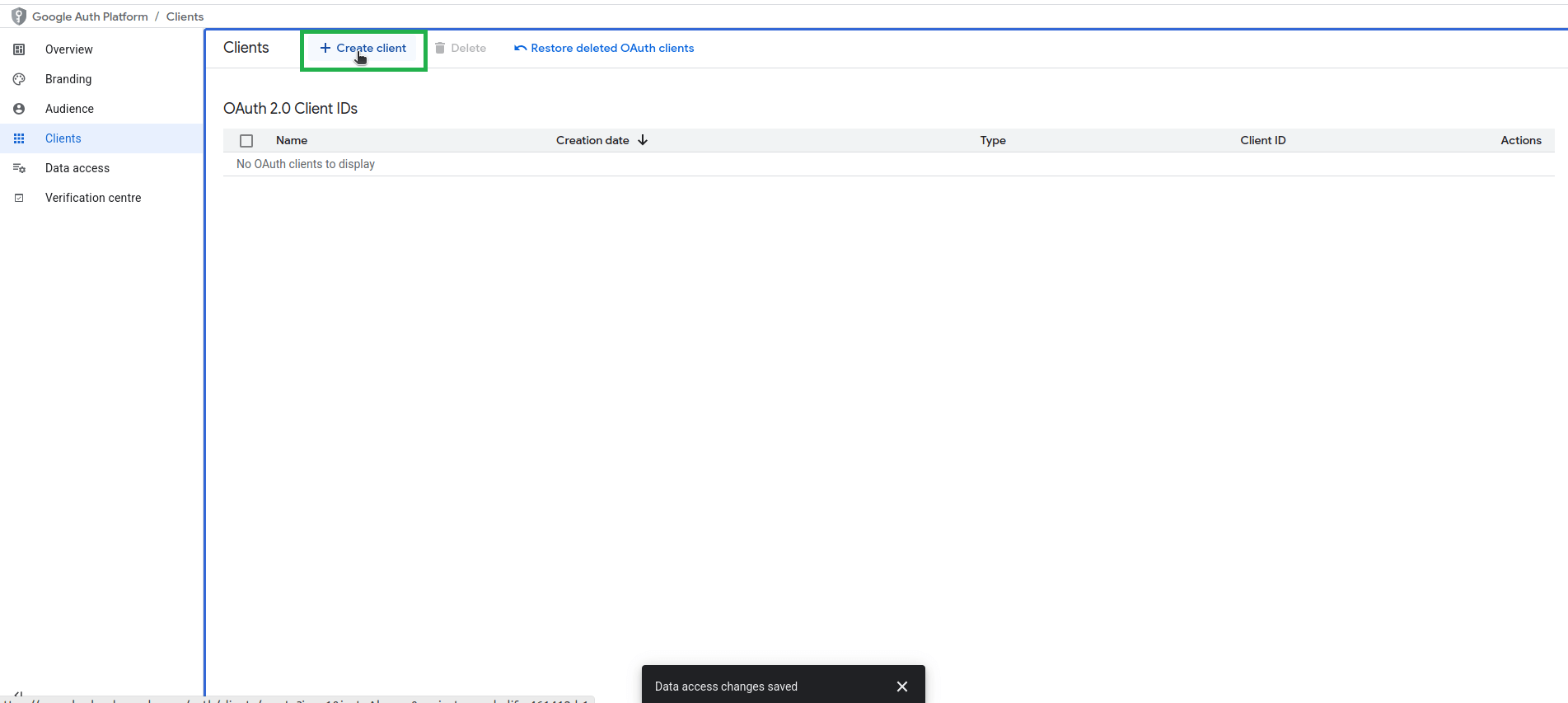1568x703 pixels.
Task: Click the Overview dashboard icon in sidebar
Action: click(19, 49)
